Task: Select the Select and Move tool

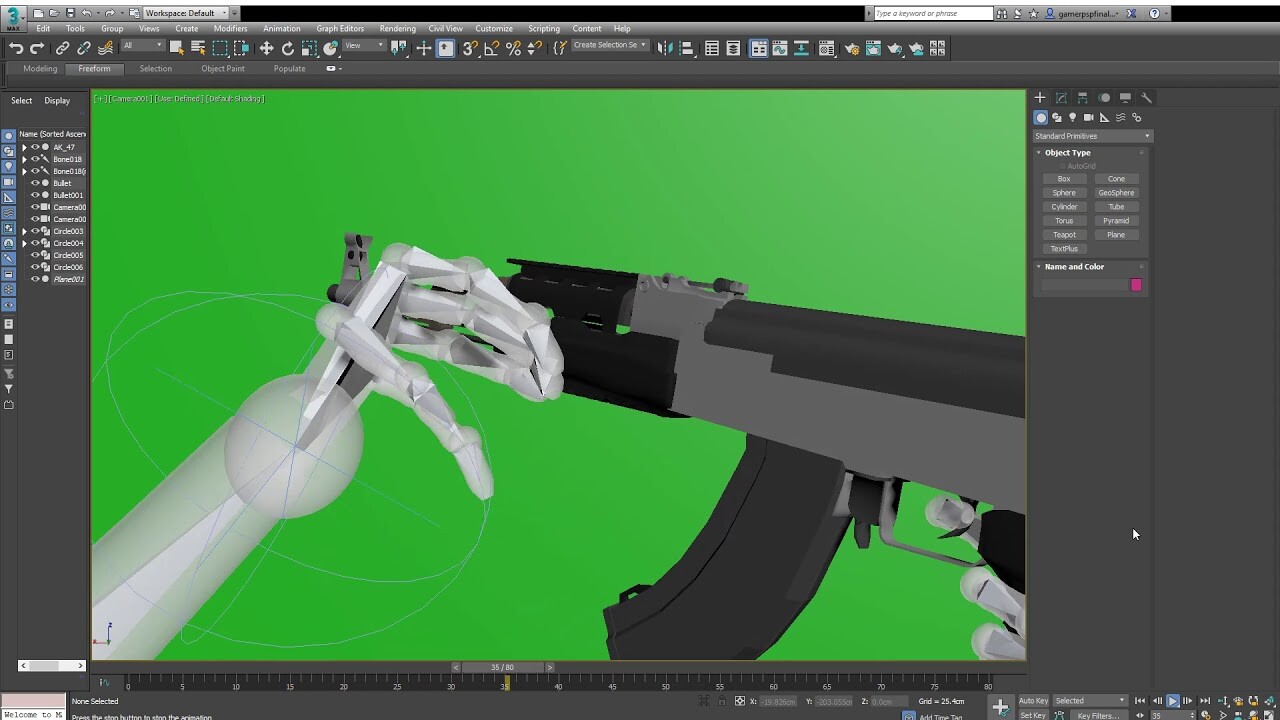Action: coord(266,47)
